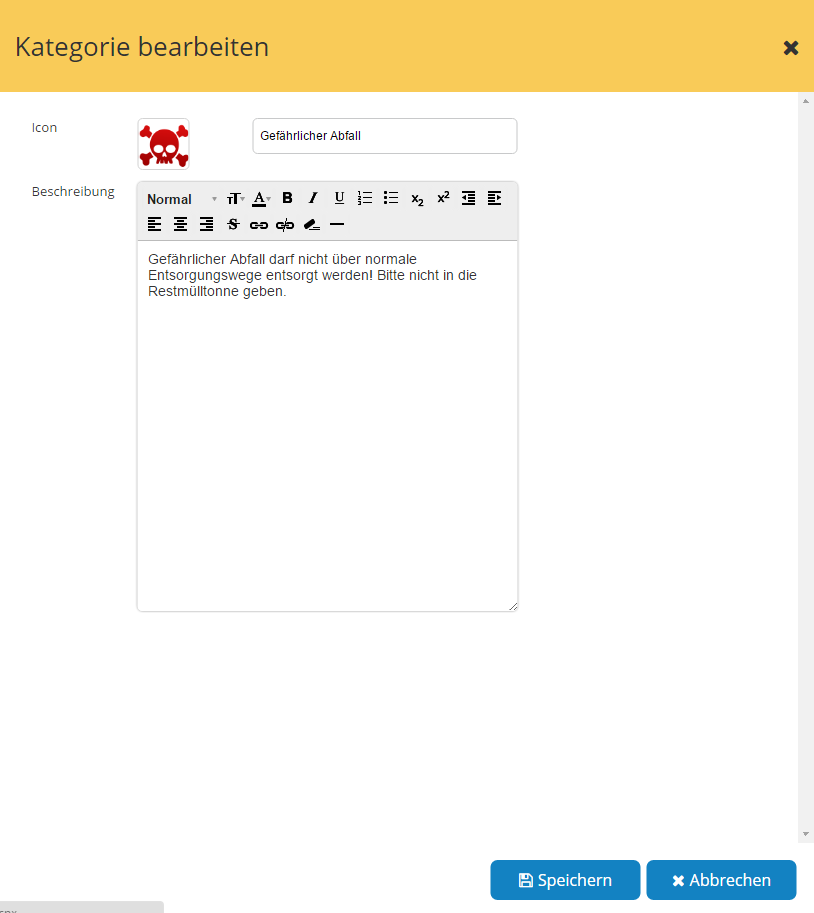
Task: Open the Normal paragraph style dropdown
Action: click(182, 199)
